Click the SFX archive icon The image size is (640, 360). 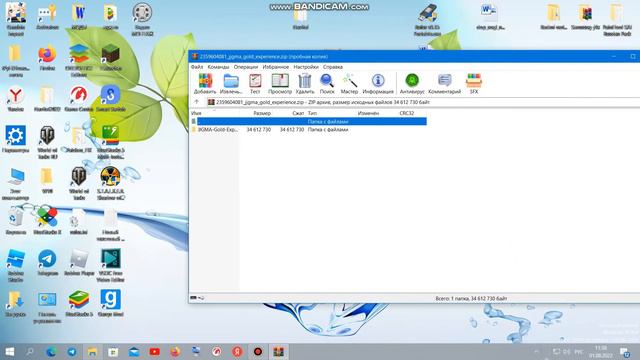(474, 84)
